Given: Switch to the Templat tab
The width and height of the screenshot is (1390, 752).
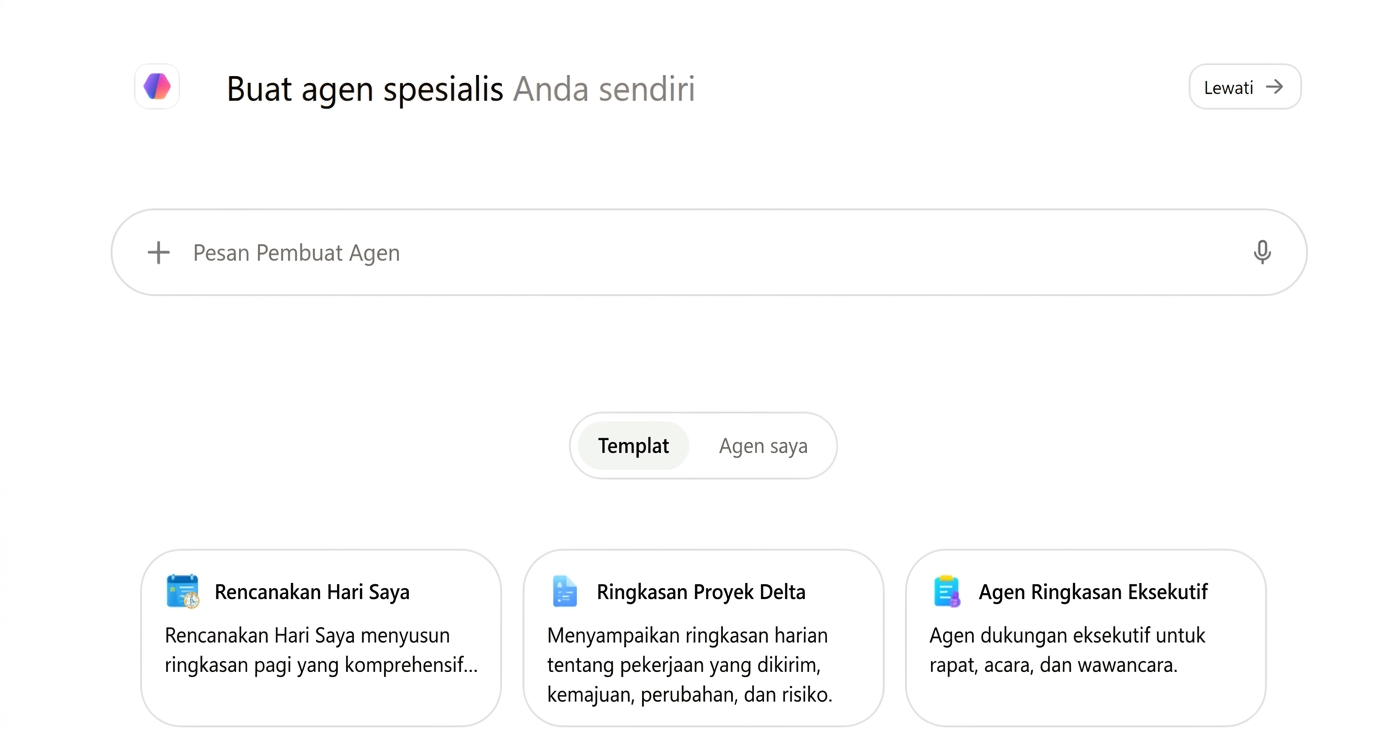Looking at the screenshot, I should 633,446.
